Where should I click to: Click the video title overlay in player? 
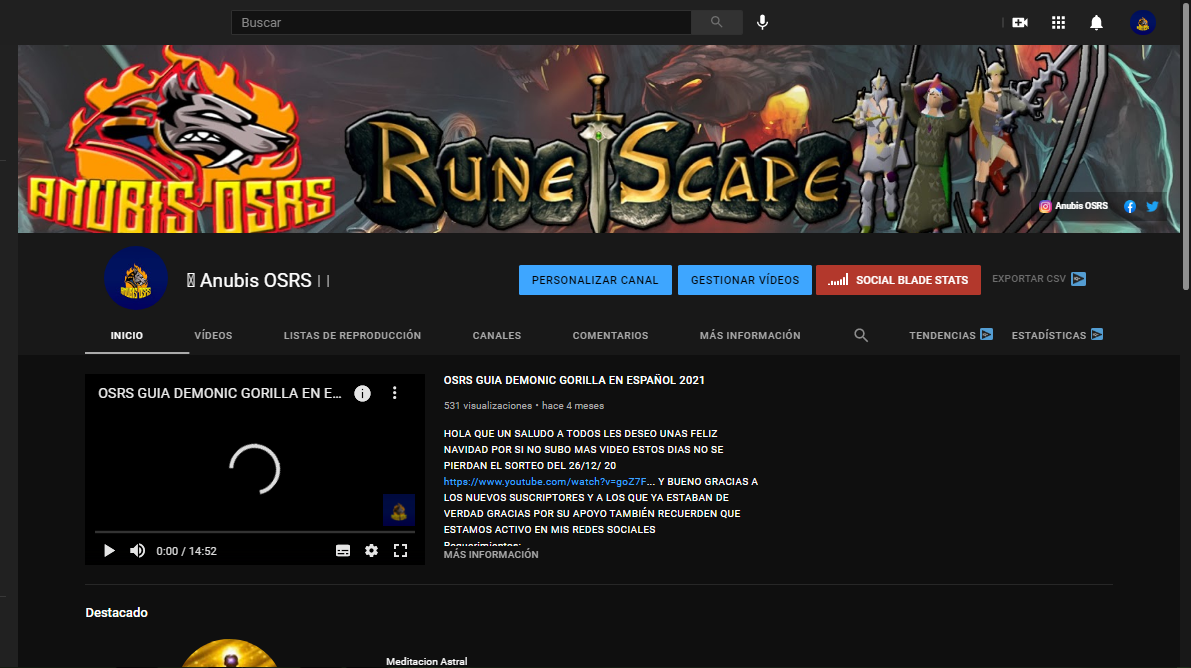click(x=220, y=393)
